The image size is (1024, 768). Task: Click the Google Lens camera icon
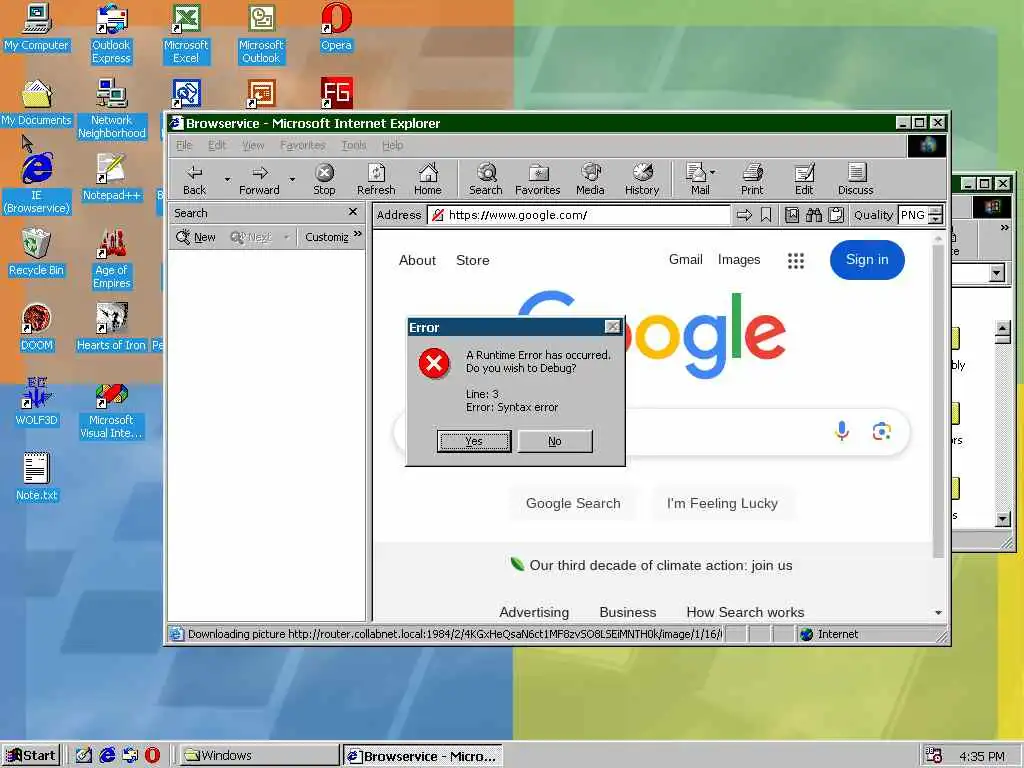(882, 431)
